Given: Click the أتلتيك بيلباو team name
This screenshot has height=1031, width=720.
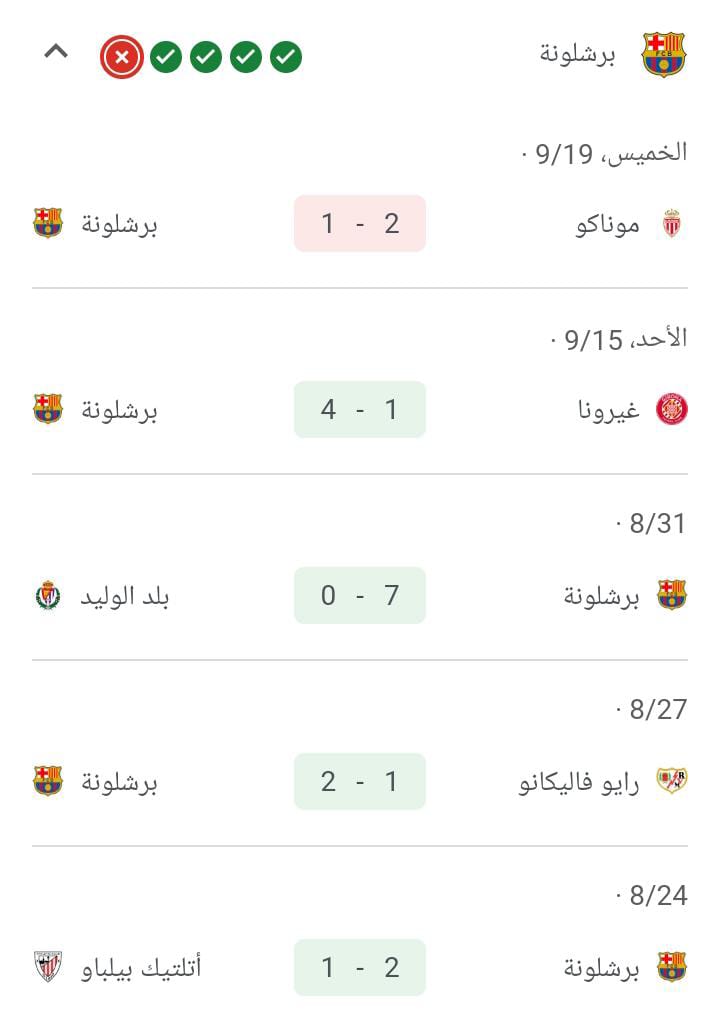Looking at the screenshot, I should [141, 968].
